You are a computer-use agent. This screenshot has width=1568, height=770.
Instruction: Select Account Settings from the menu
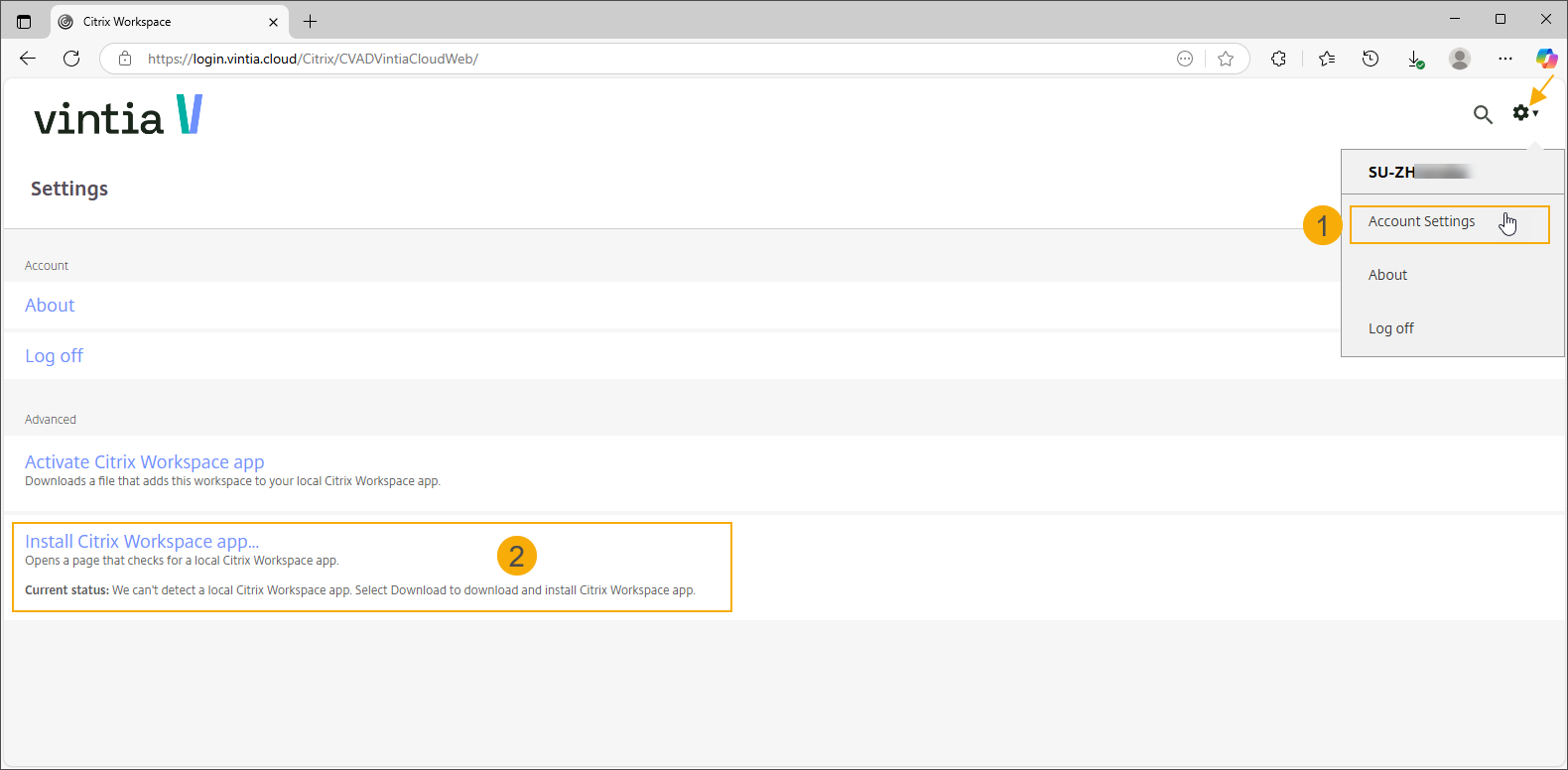1421,222
